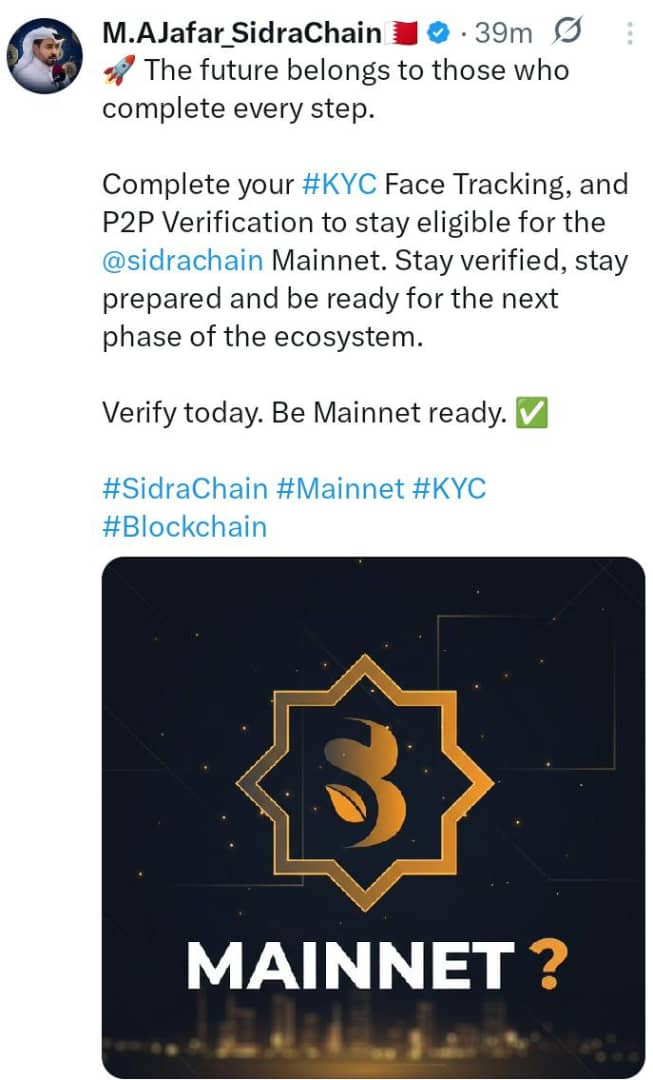The image size is (653, 1080).
Task: Click the Bahrain flag emoji beside name
Action: point(402,32)
